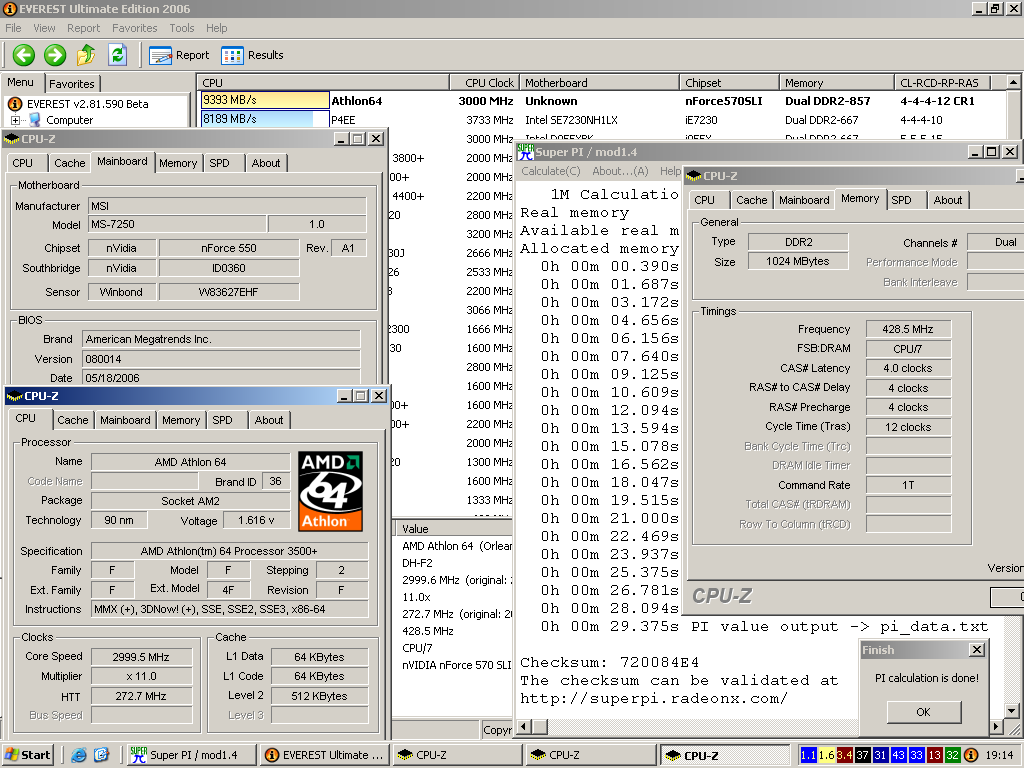This screenshot has height=768, width=1024.
Task: Click second quick launch icon beside Internet Explorer
Action: tap(101, 755)
